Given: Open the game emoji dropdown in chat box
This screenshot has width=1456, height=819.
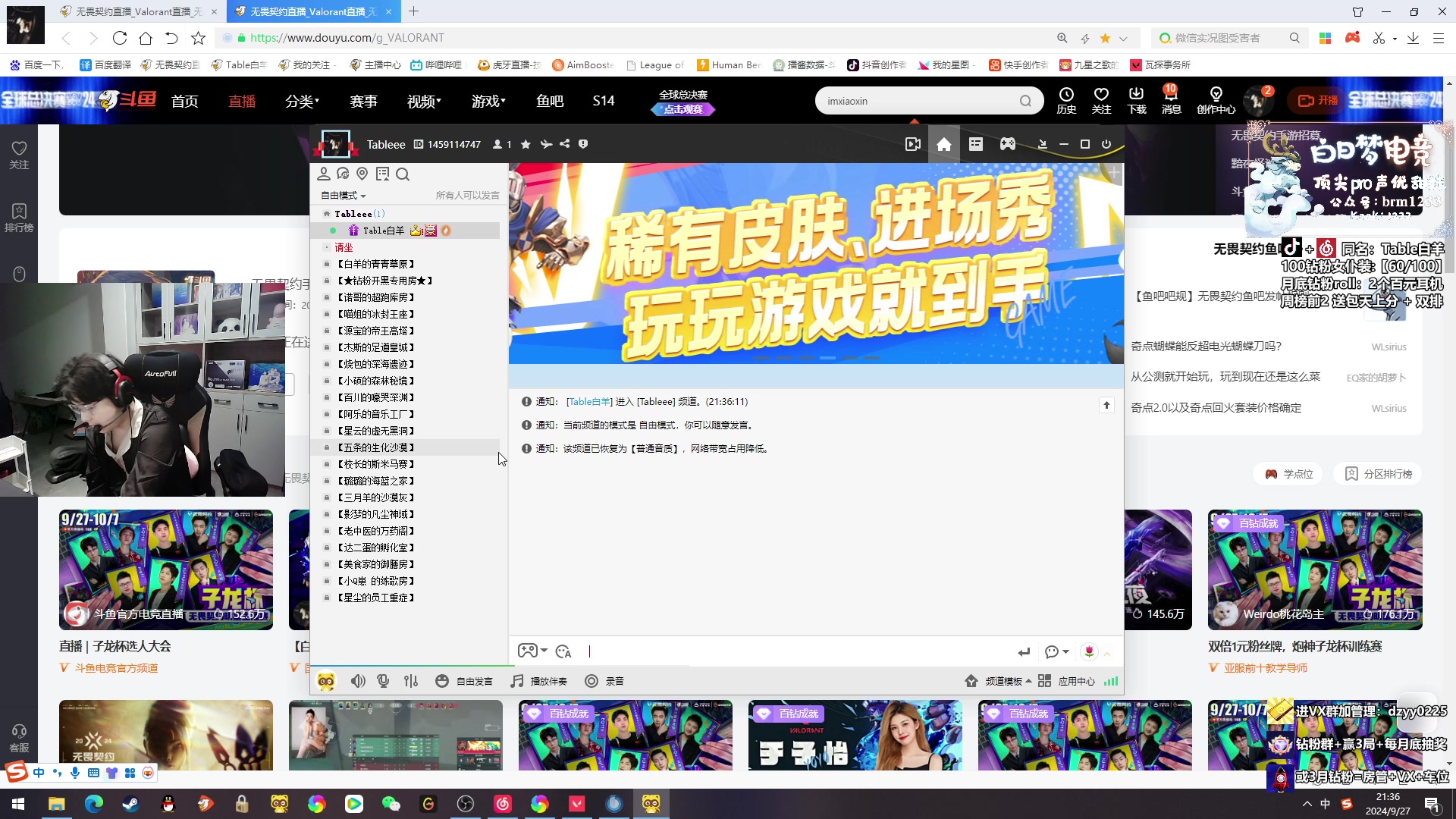Looking at the screenshot, I should point(532,651).
